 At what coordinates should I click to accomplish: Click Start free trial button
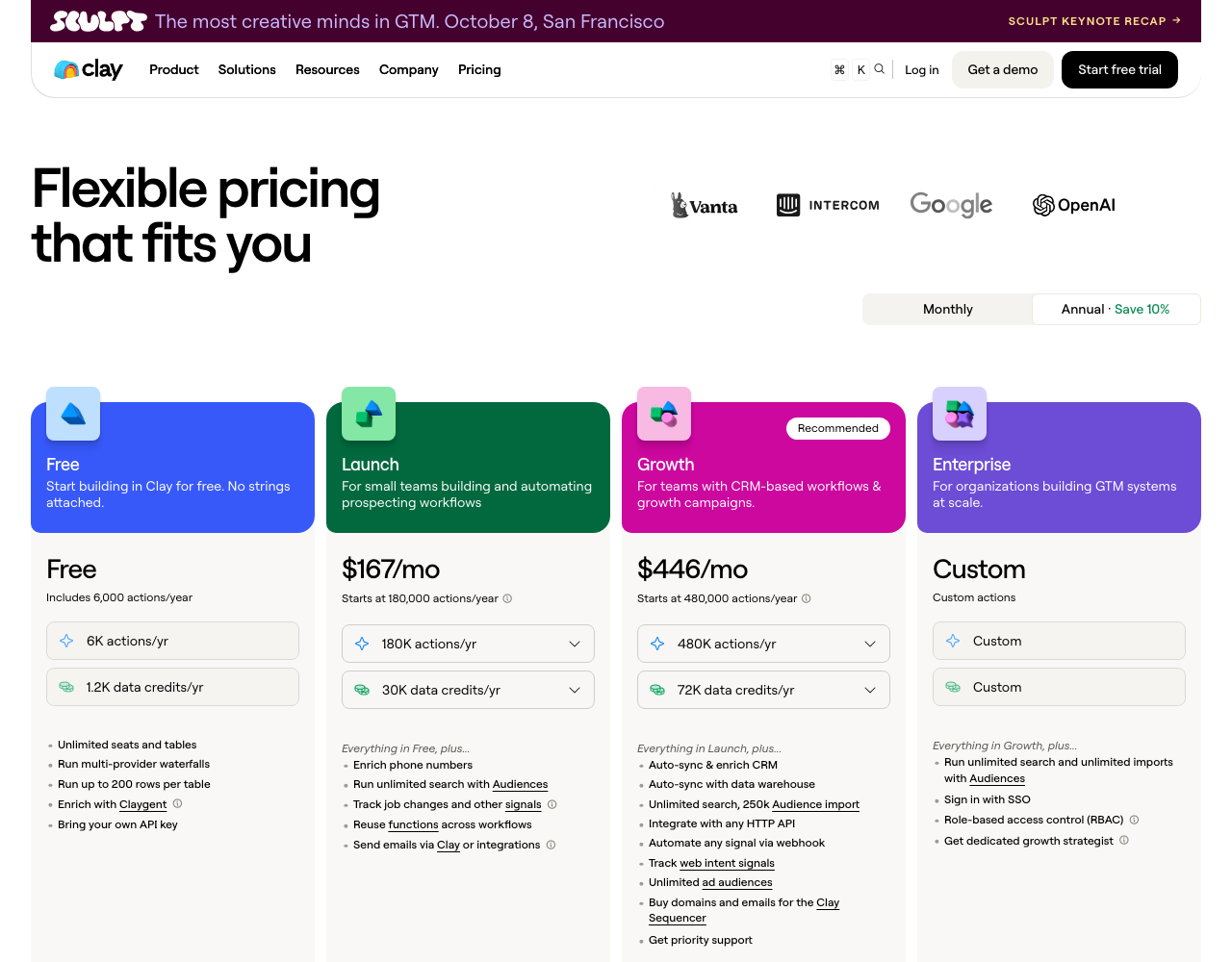click(1119, 69)
